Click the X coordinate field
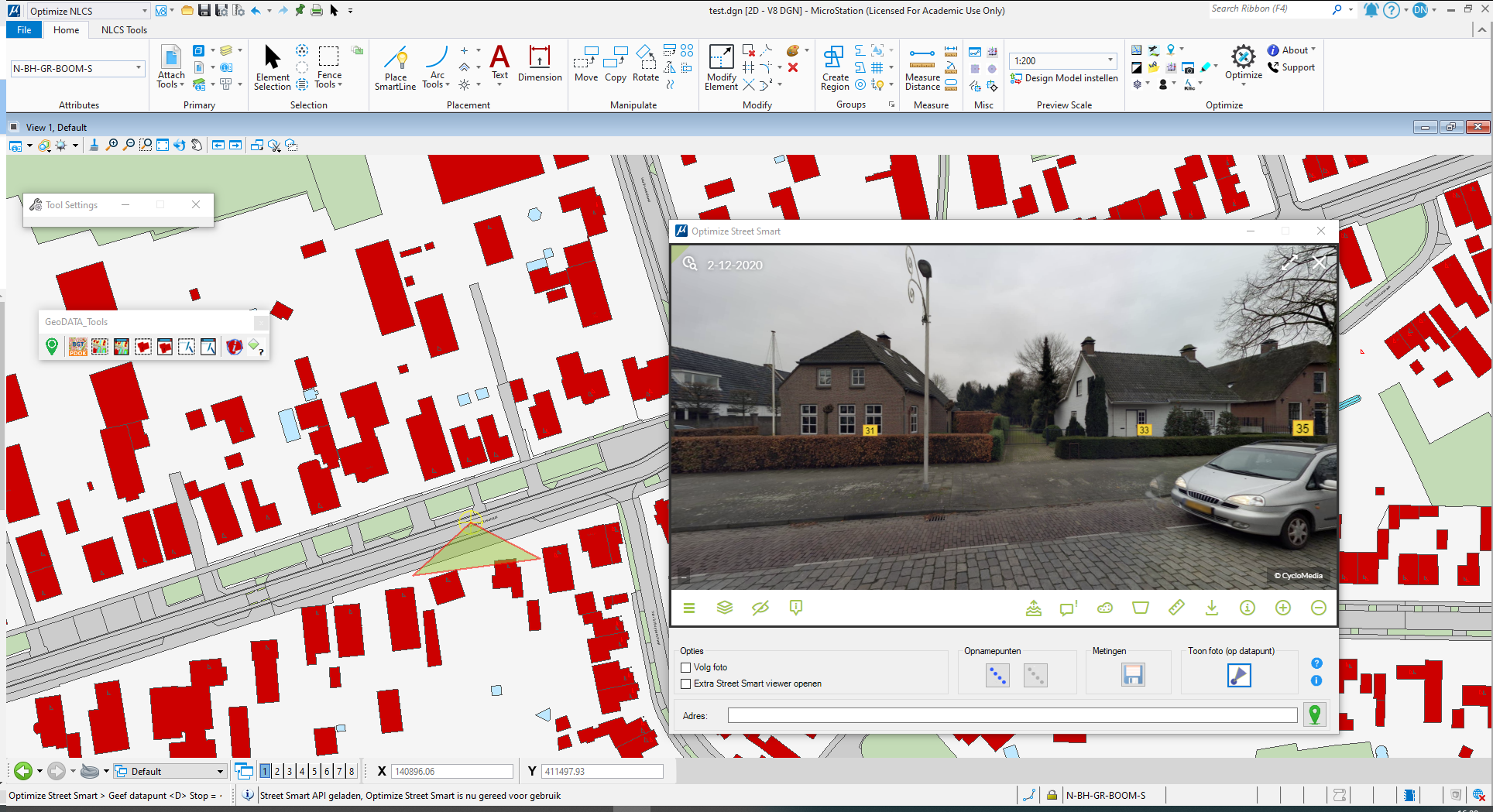 (453, 771)
